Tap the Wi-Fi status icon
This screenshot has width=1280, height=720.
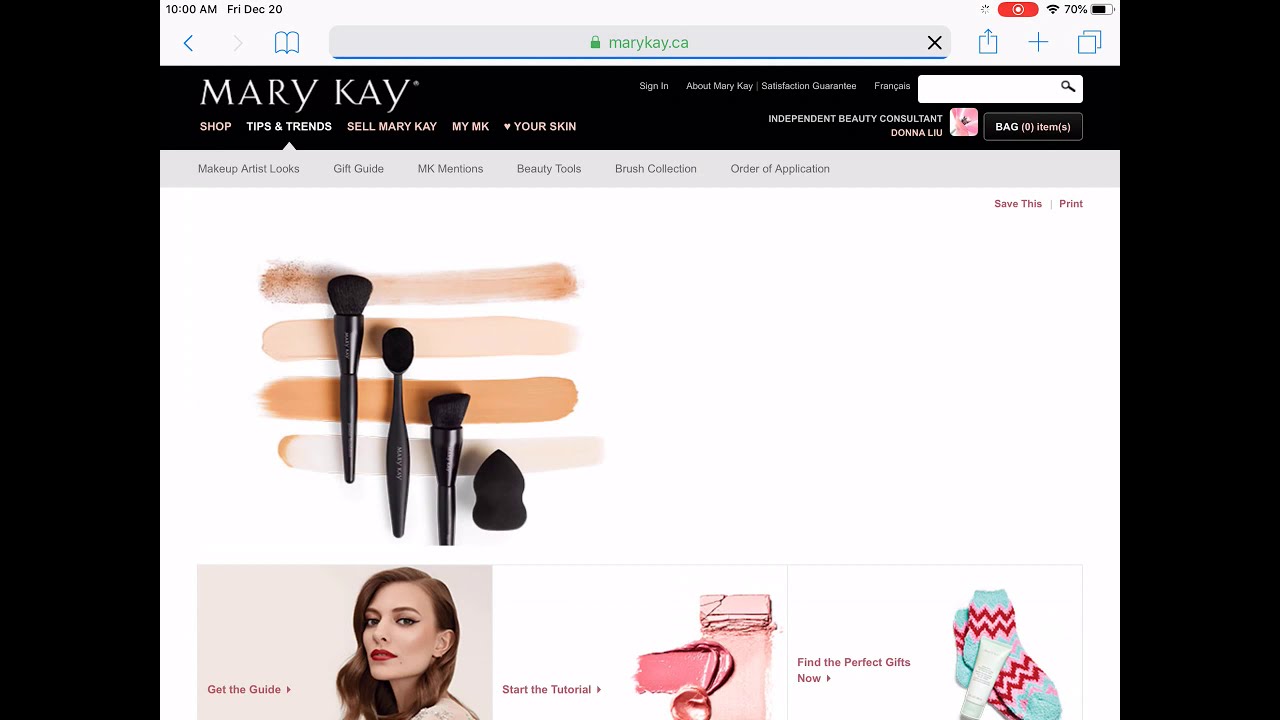pos(1052,9)
